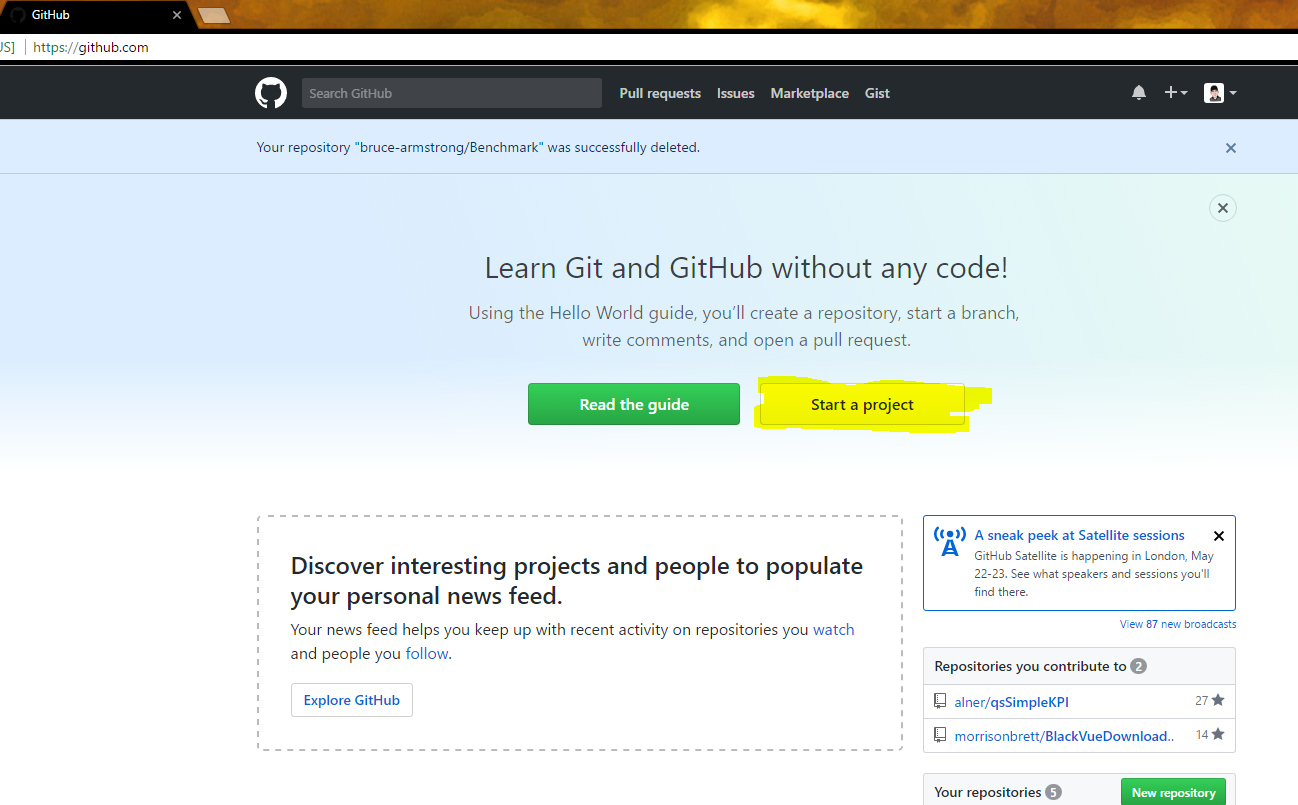Click the Learn Git and GitHub heading
This screenshot has width=1298, height=805.
point(746,268)
